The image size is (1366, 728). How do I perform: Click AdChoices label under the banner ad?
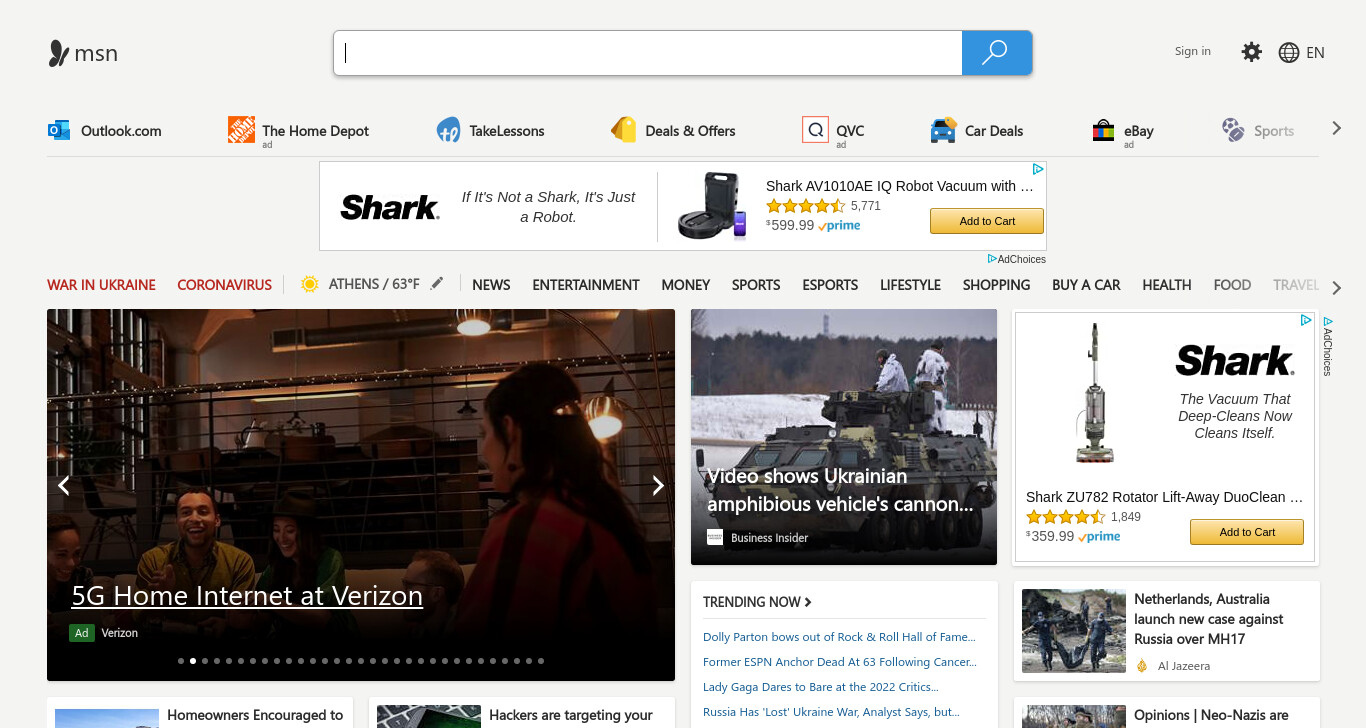(x=1016, y=259)
